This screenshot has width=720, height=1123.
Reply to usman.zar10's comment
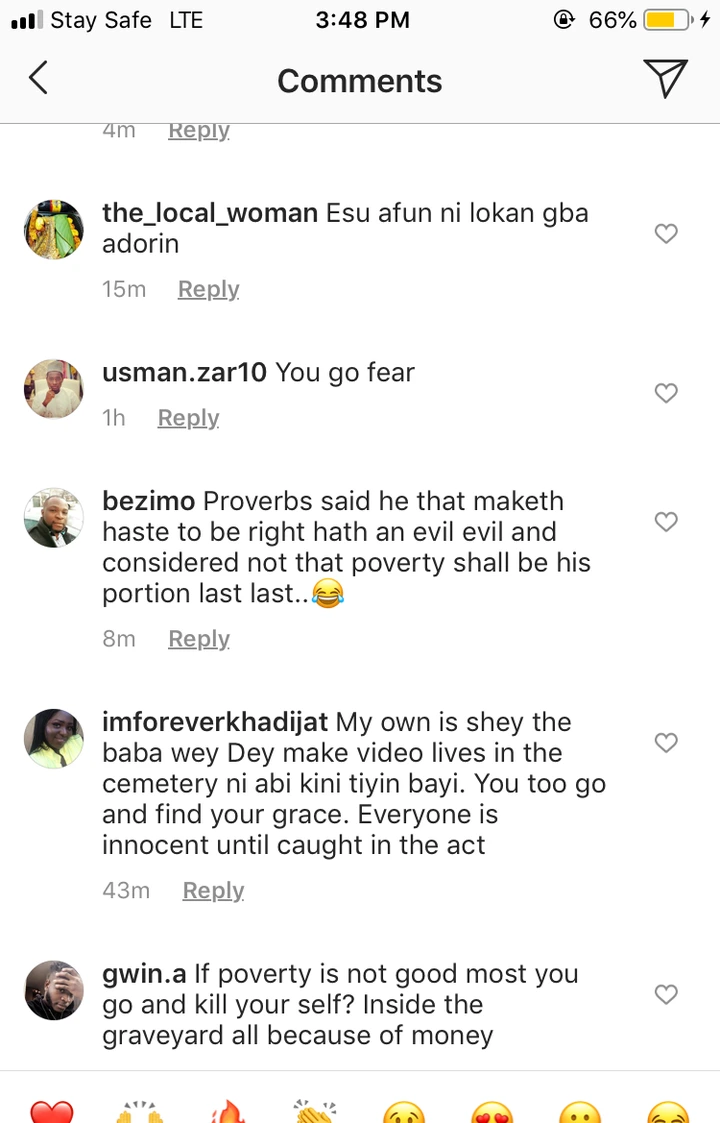pyautogui.click(x=188, y=418)
